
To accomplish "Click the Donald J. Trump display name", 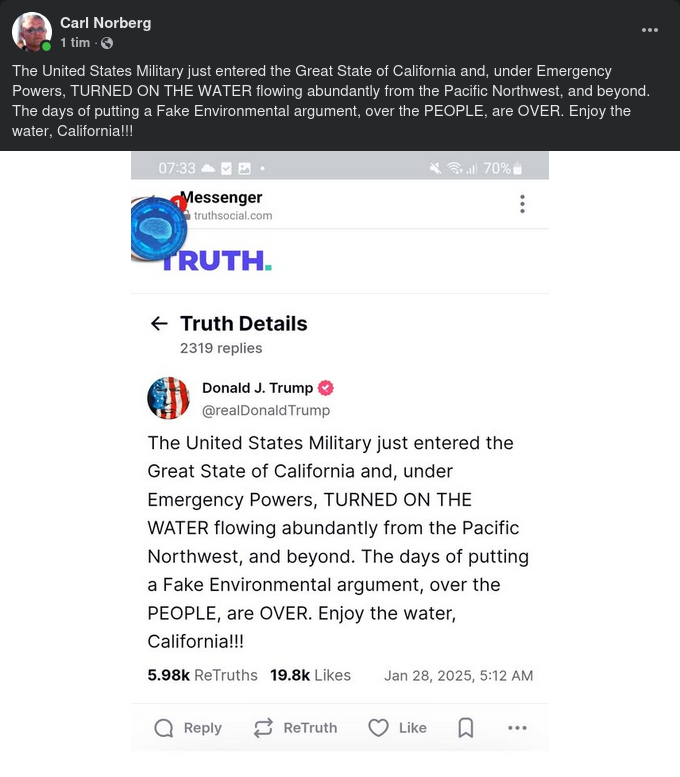I will pos(257,388).
